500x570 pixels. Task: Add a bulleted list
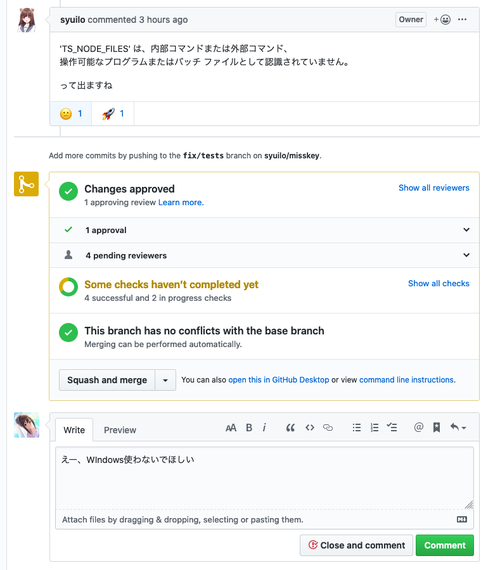tap(357, 428)
